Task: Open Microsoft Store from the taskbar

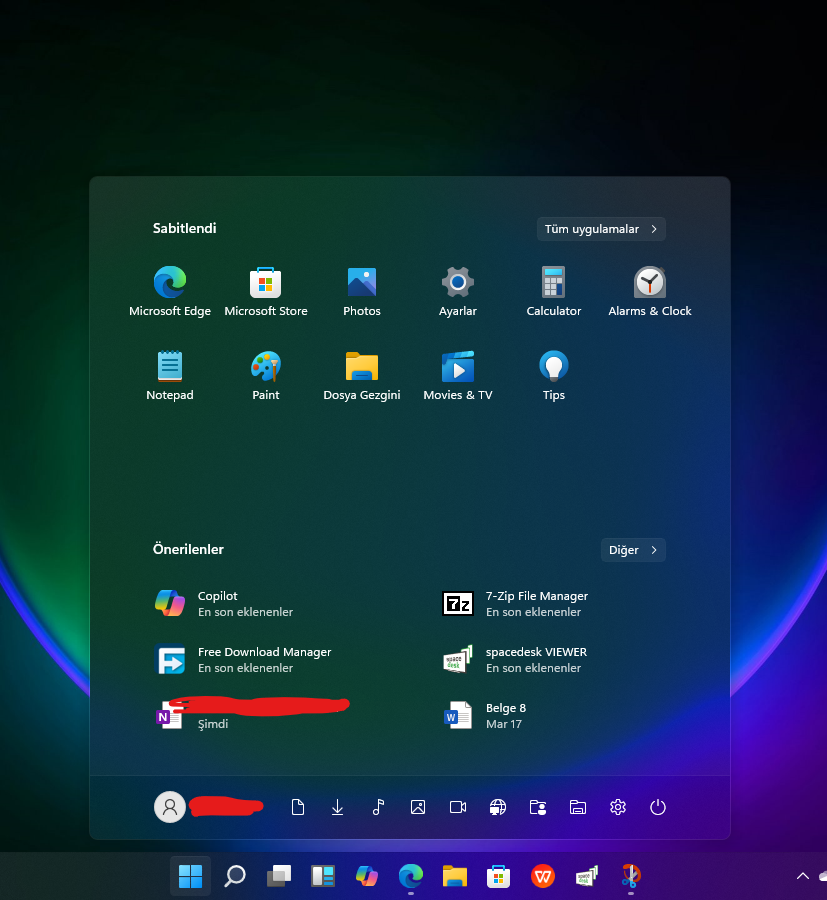Action: point(499,876)
